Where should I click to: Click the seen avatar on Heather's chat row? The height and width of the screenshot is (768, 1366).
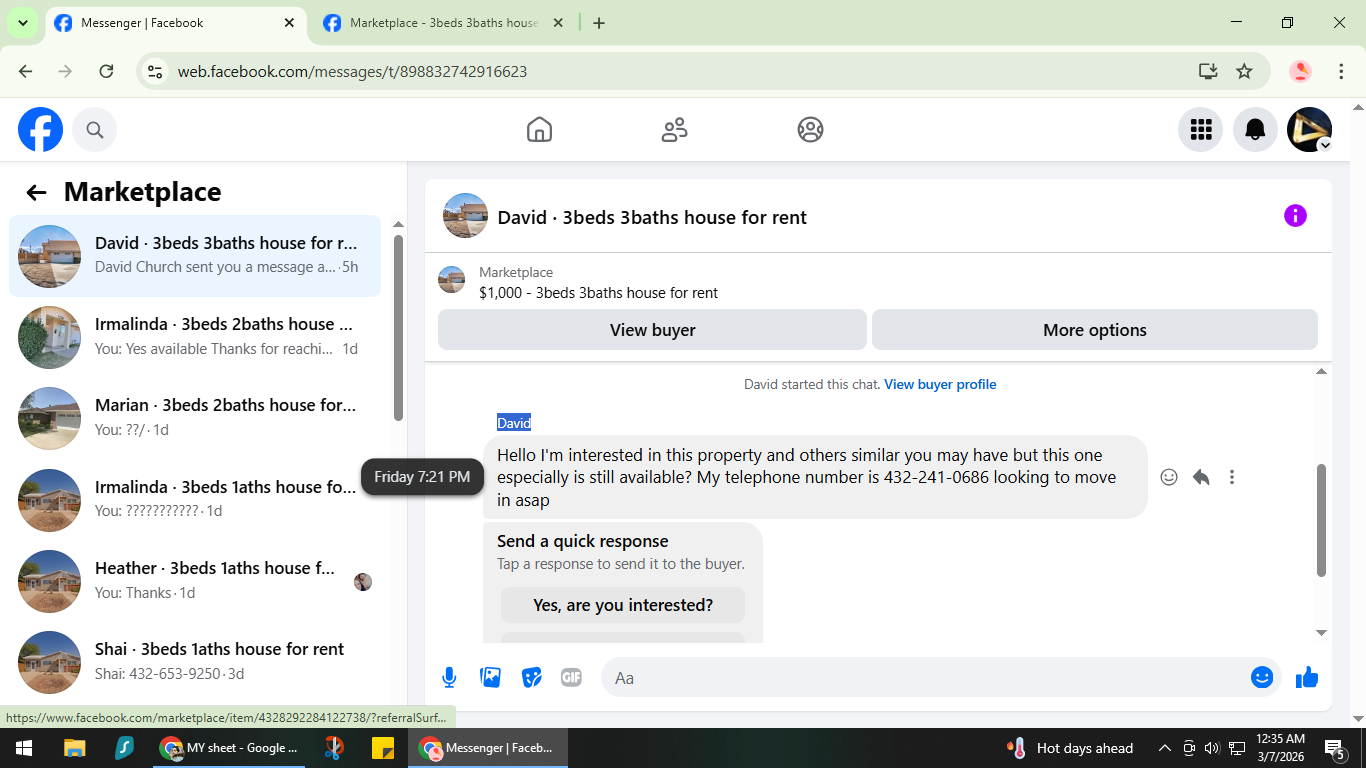(x=363, y=582)
